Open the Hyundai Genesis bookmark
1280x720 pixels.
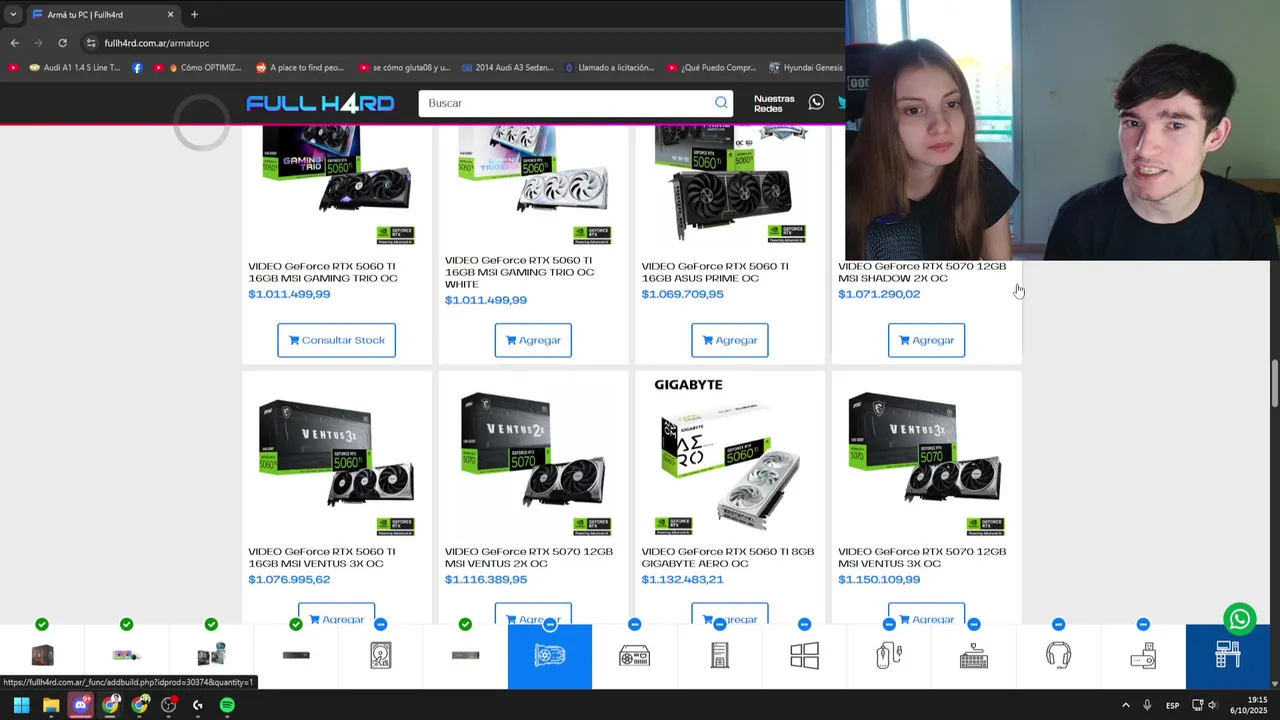pyautogui.click(x=806, y=68)
